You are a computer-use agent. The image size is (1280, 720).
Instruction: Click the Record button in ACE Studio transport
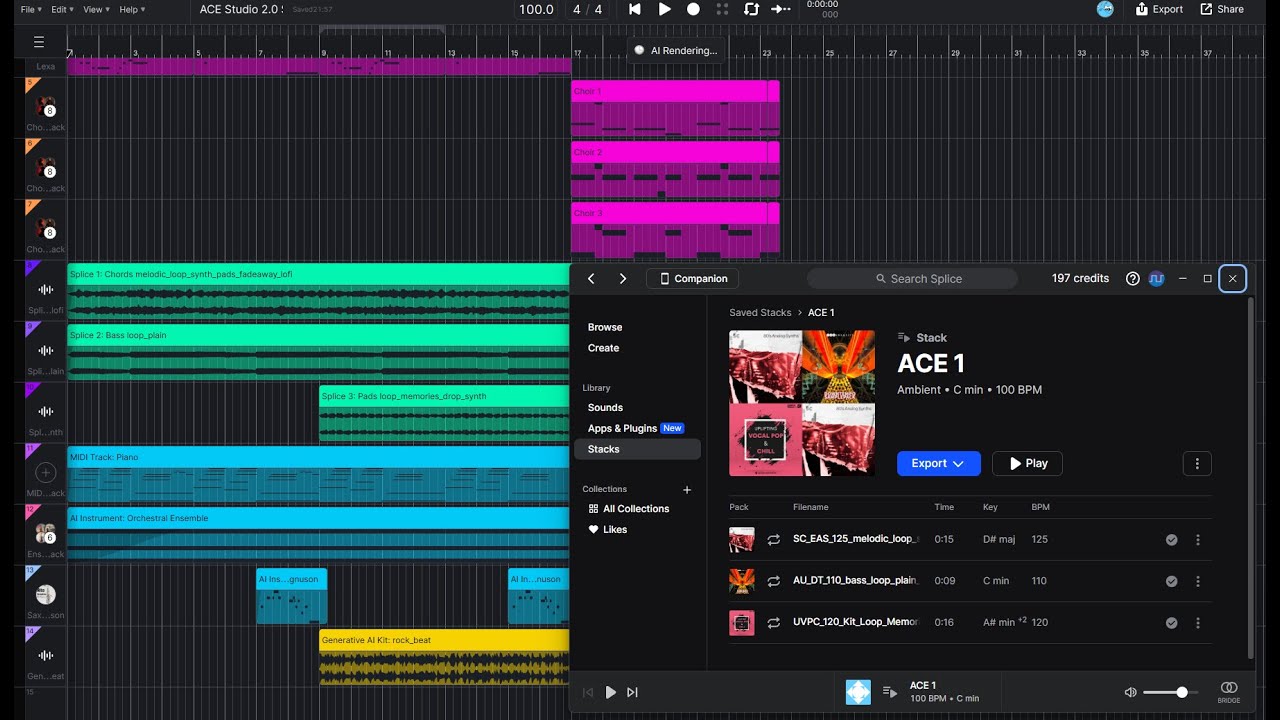click(693, 9)
